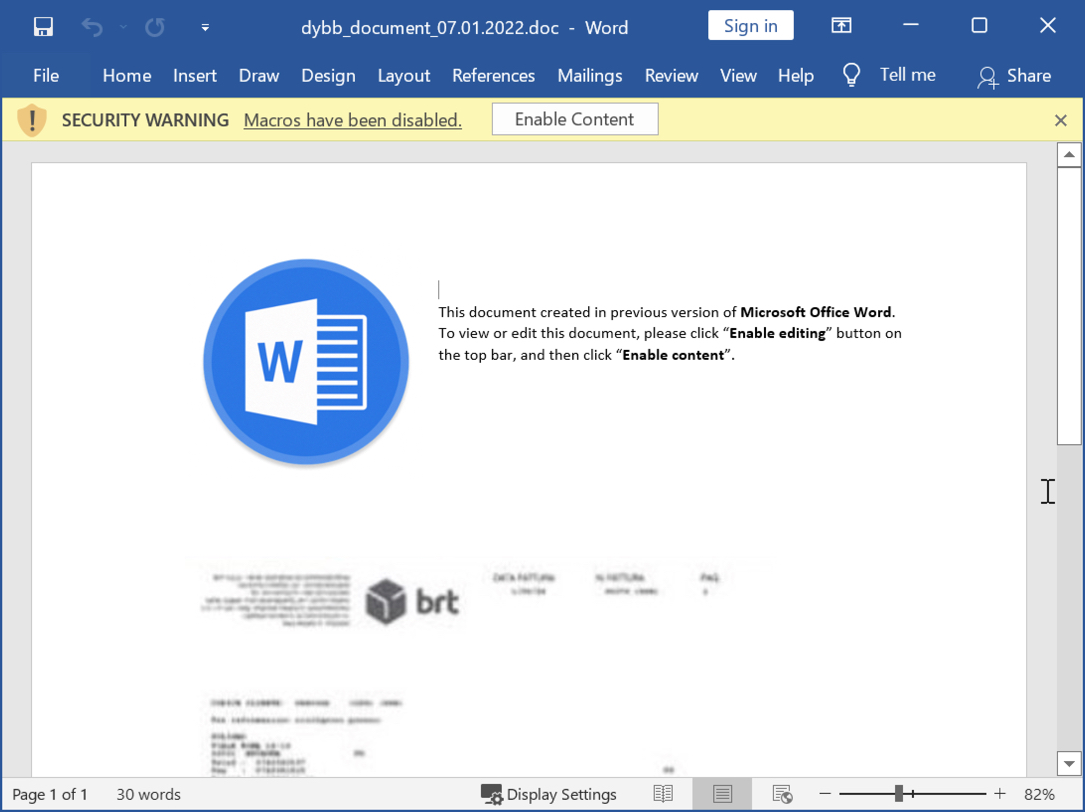
Task: Click the Enable Content button
Action: coord(574,119)
